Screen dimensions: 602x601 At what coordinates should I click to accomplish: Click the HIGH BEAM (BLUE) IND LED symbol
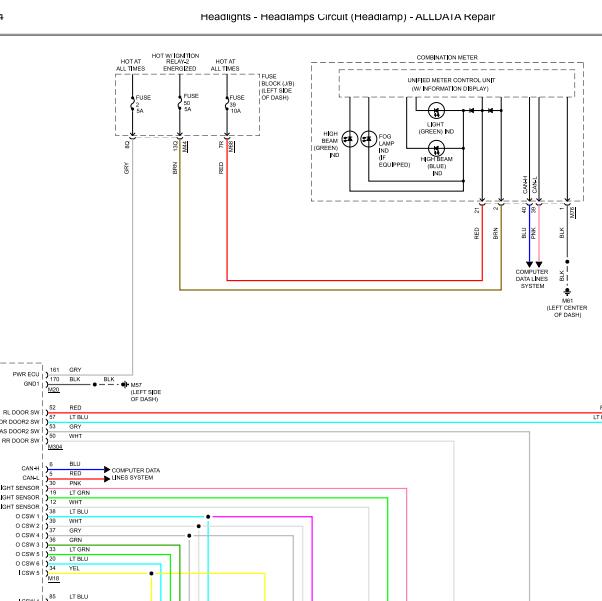[436, 148]
